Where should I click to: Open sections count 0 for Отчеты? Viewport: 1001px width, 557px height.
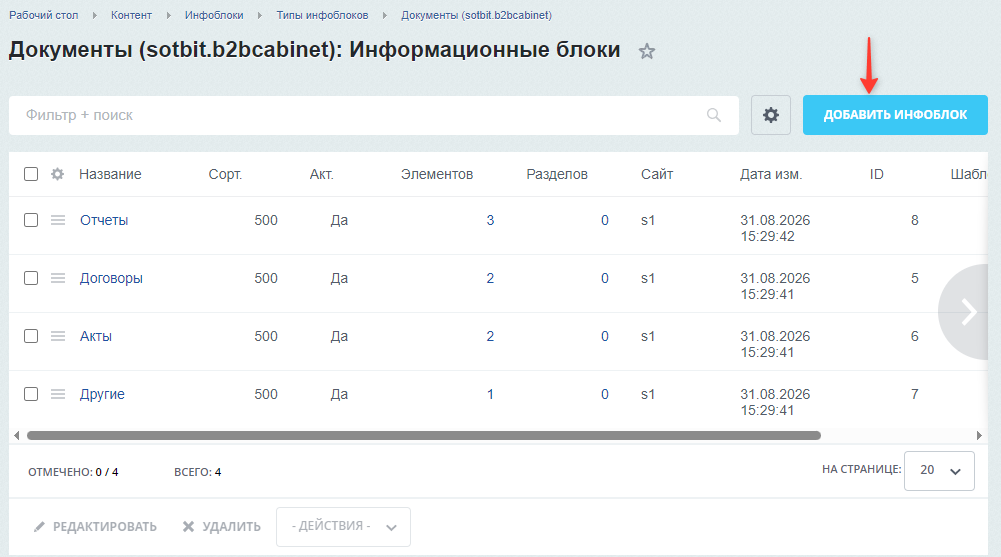(605, 220)
